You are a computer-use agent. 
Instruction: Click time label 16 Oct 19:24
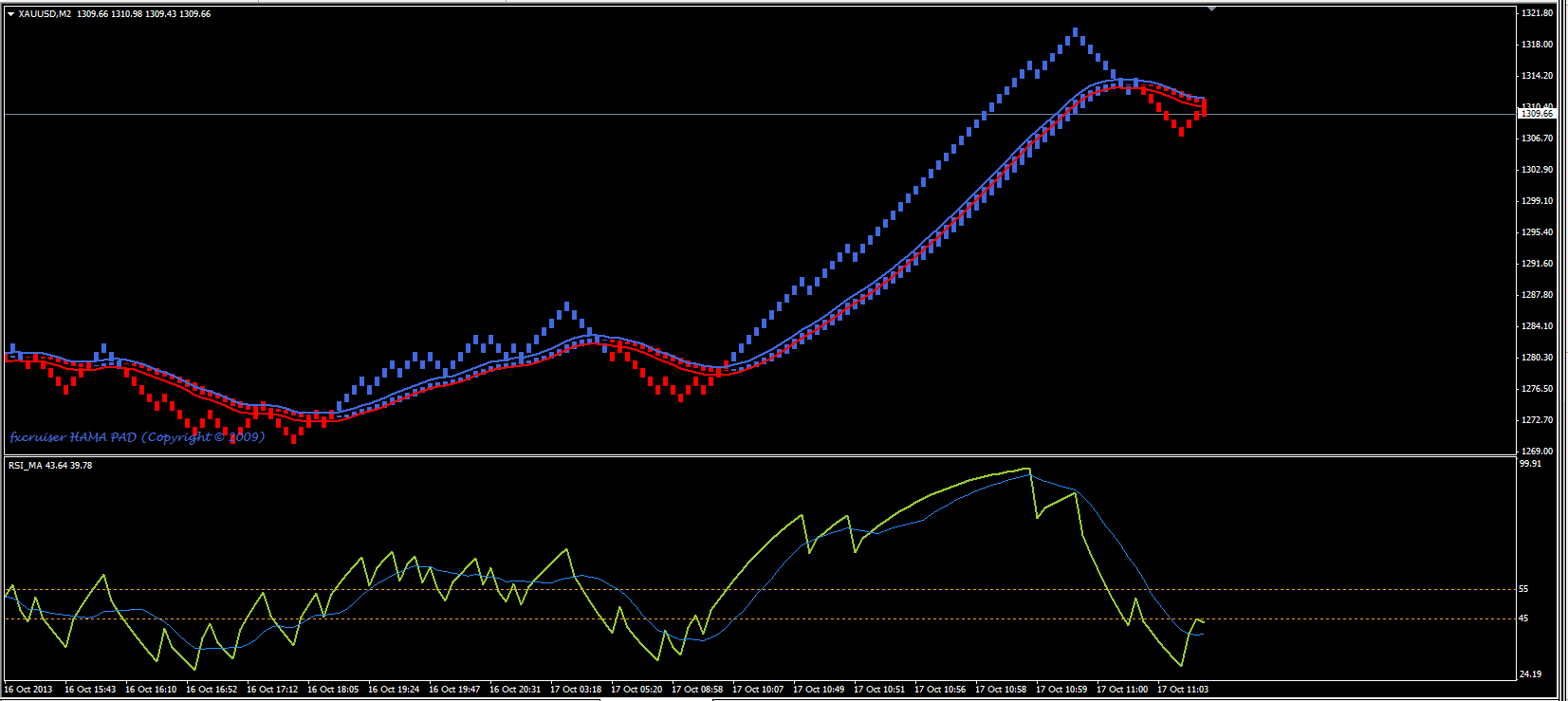pos(394,690)
